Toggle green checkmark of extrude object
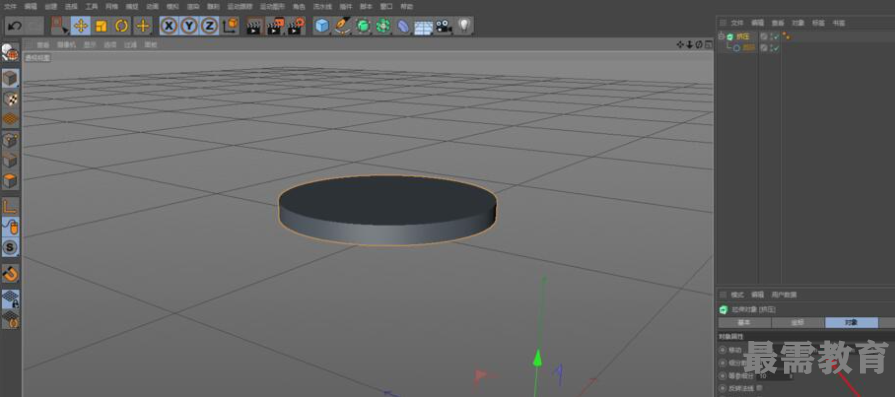The height and width of the screenshot is (397, 895). (775, 37)
